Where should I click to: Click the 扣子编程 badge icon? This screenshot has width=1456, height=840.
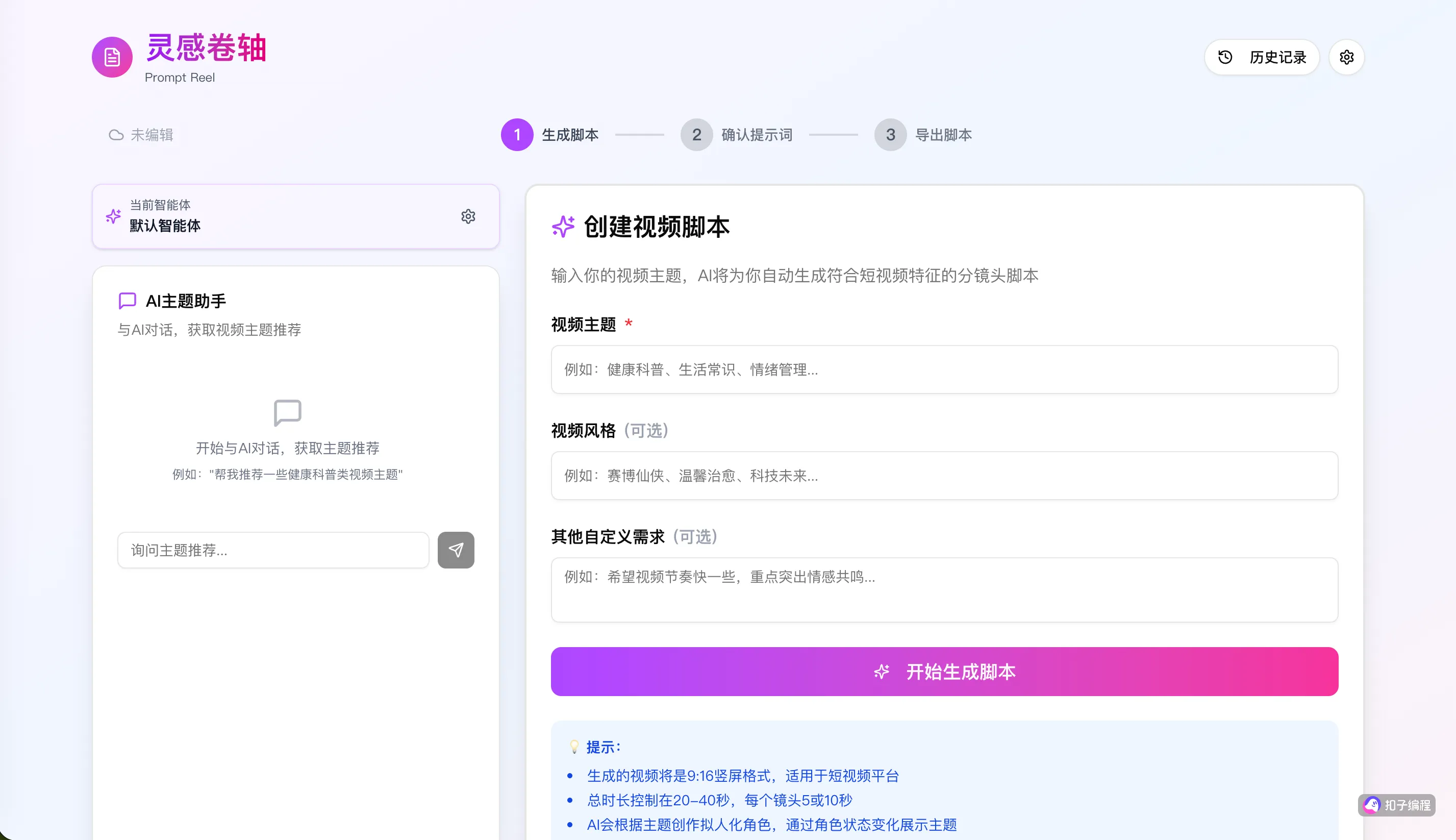pyautogui.click(x=1371, y=805)
